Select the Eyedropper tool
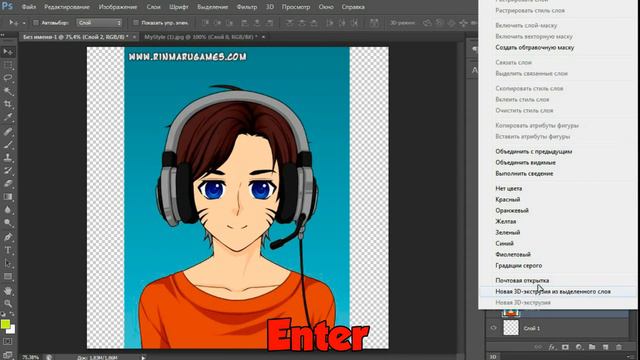The height and width of the screenshot is (360, 640). coord(8,118)
